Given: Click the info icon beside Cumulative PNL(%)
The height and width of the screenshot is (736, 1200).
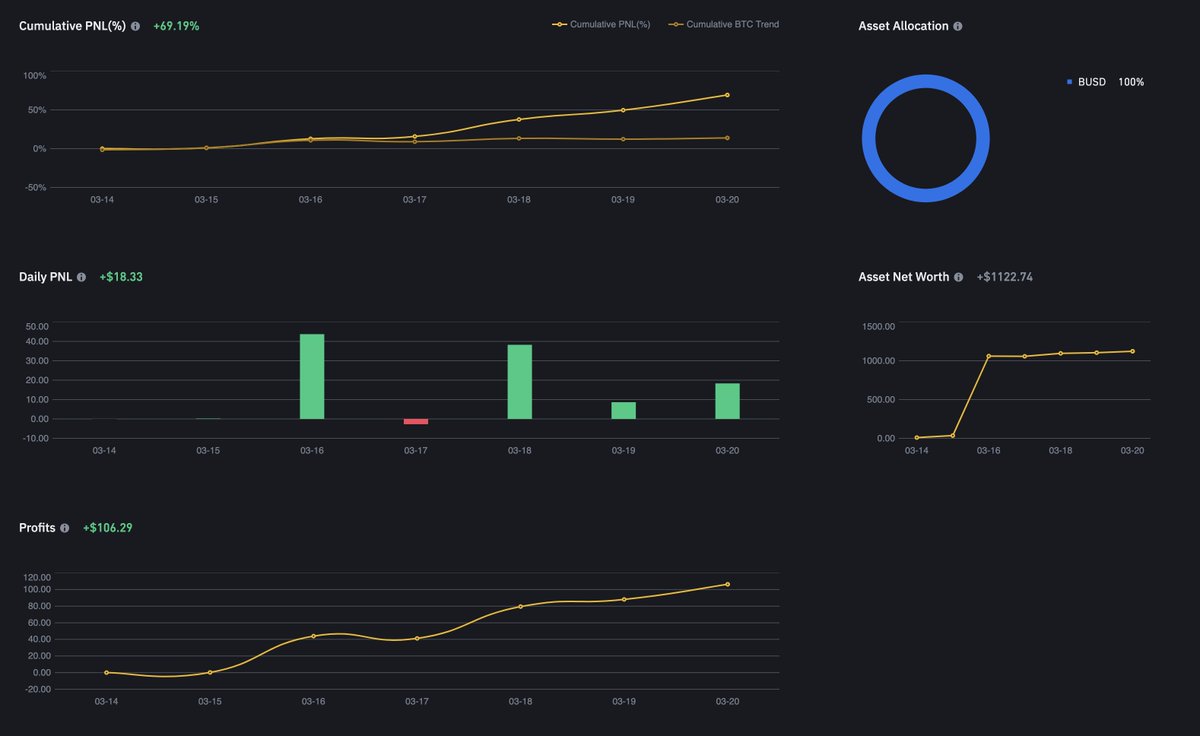Looking at the screenshot, I should 135,26.
